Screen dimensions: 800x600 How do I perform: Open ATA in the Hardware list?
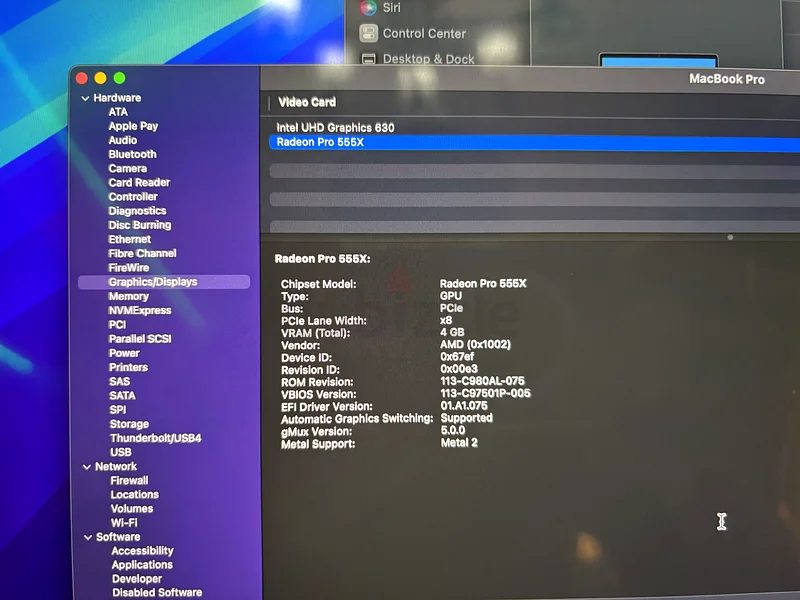[x=118, y=112]
